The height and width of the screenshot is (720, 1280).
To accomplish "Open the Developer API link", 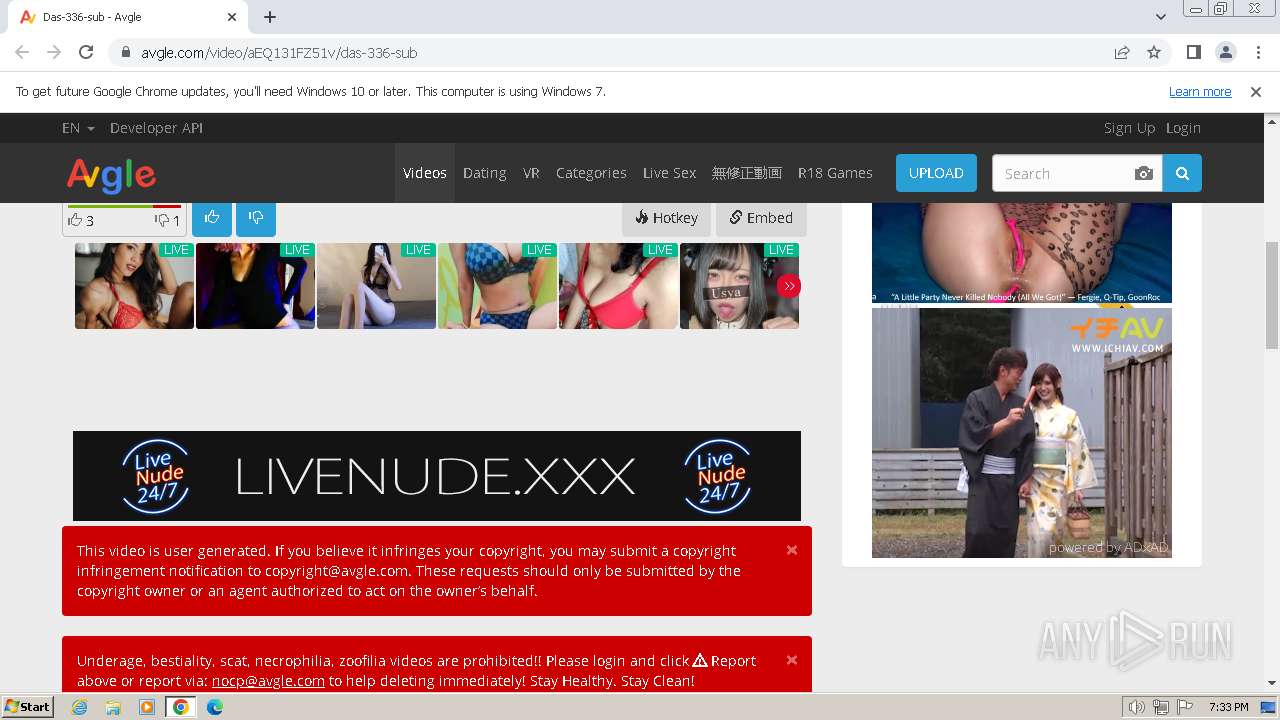I will tap(156, 128).
